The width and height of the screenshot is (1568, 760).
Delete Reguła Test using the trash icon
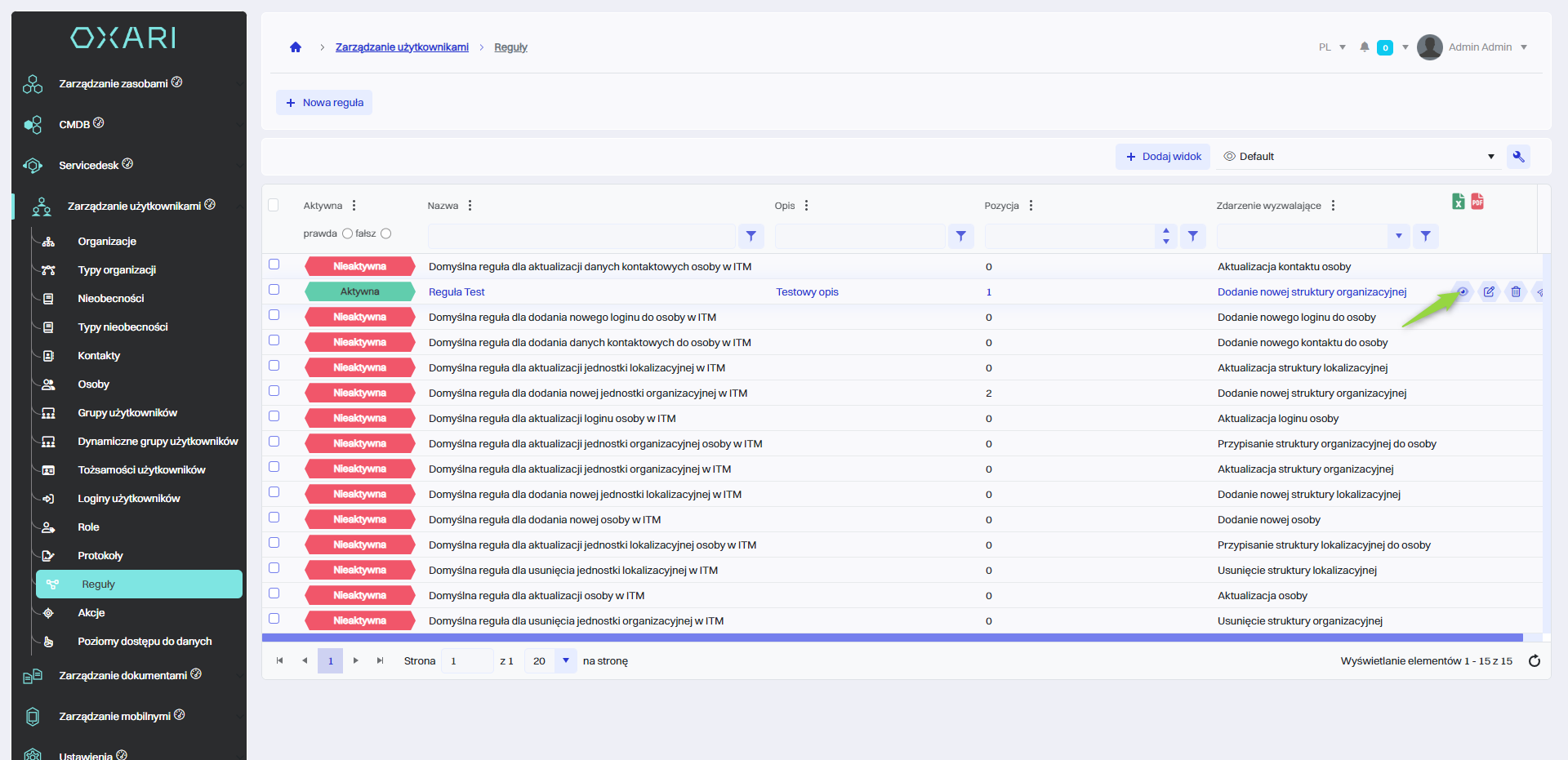pos(1516,291)
